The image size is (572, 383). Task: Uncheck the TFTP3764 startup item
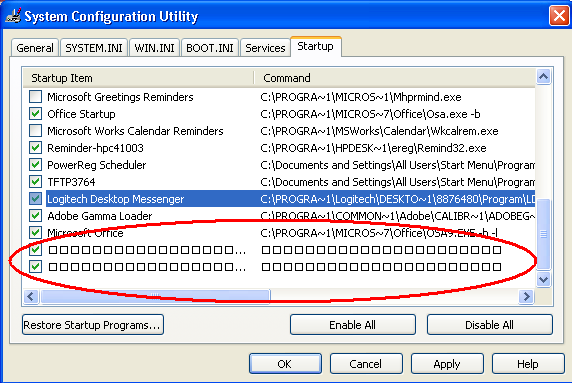click(35, 182)
